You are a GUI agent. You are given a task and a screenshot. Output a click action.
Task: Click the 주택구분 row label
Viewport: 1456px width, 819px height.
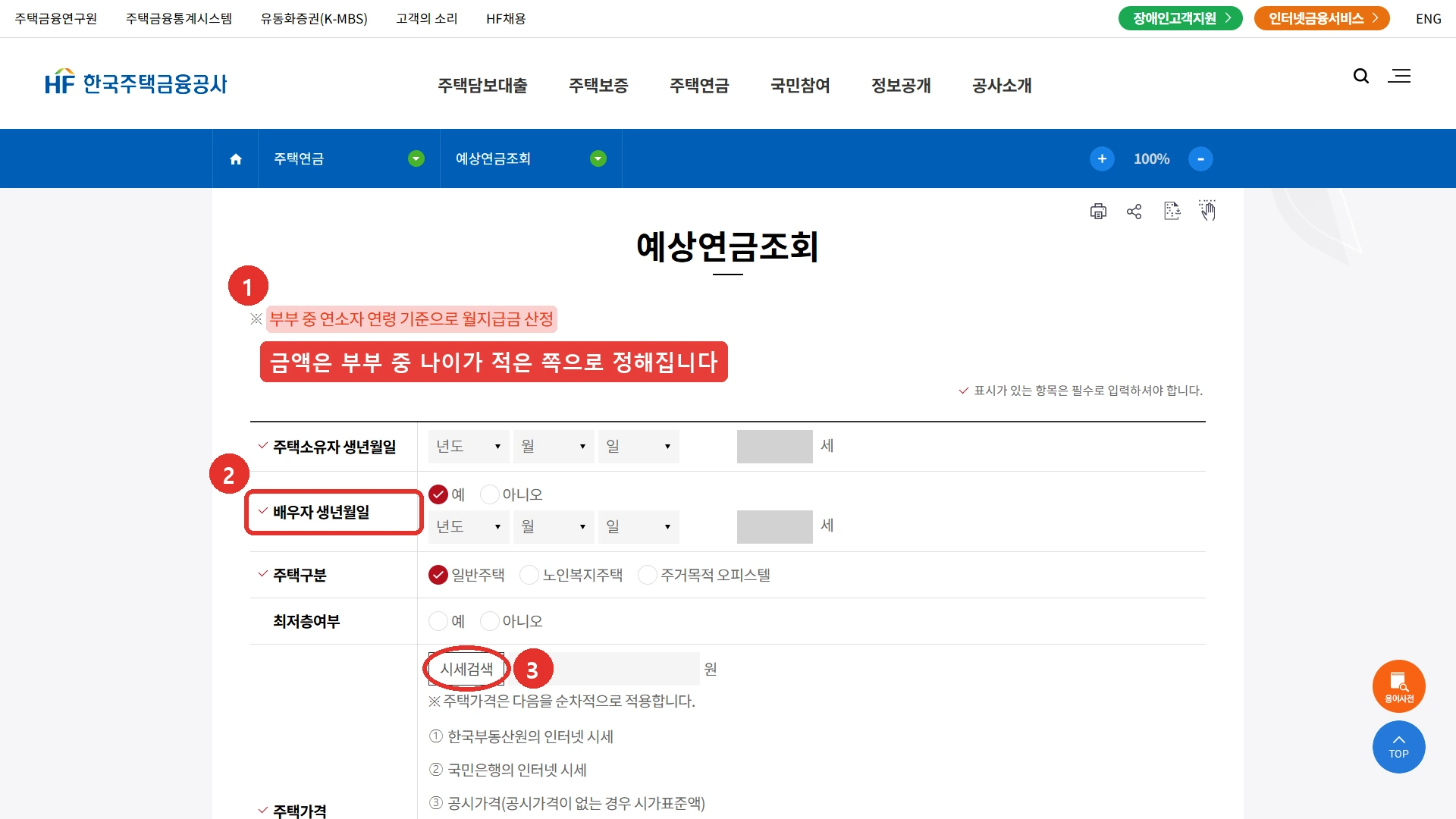click(300, 576)
